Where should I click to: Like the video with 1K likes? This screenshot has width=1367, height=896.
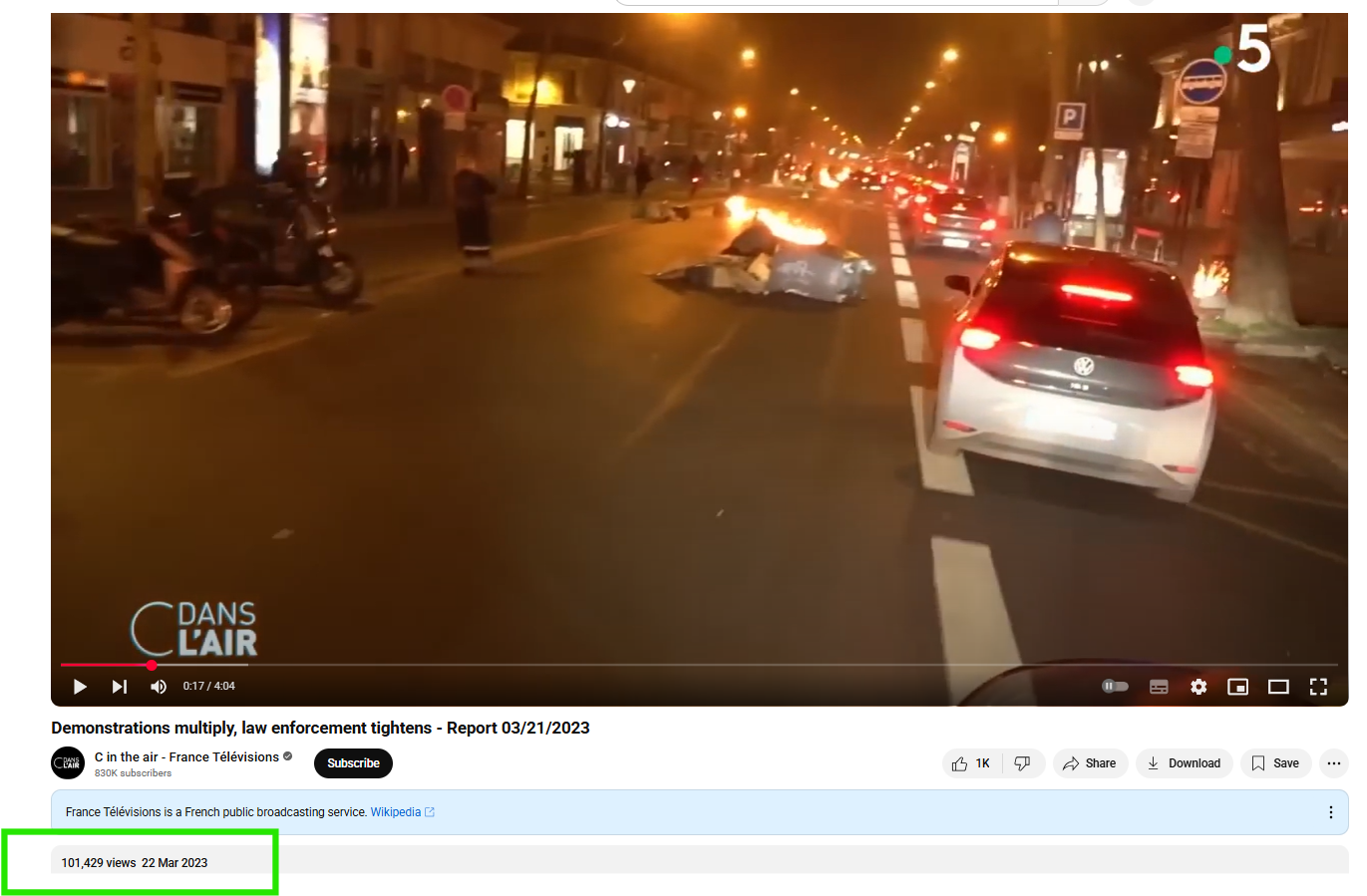971,763
